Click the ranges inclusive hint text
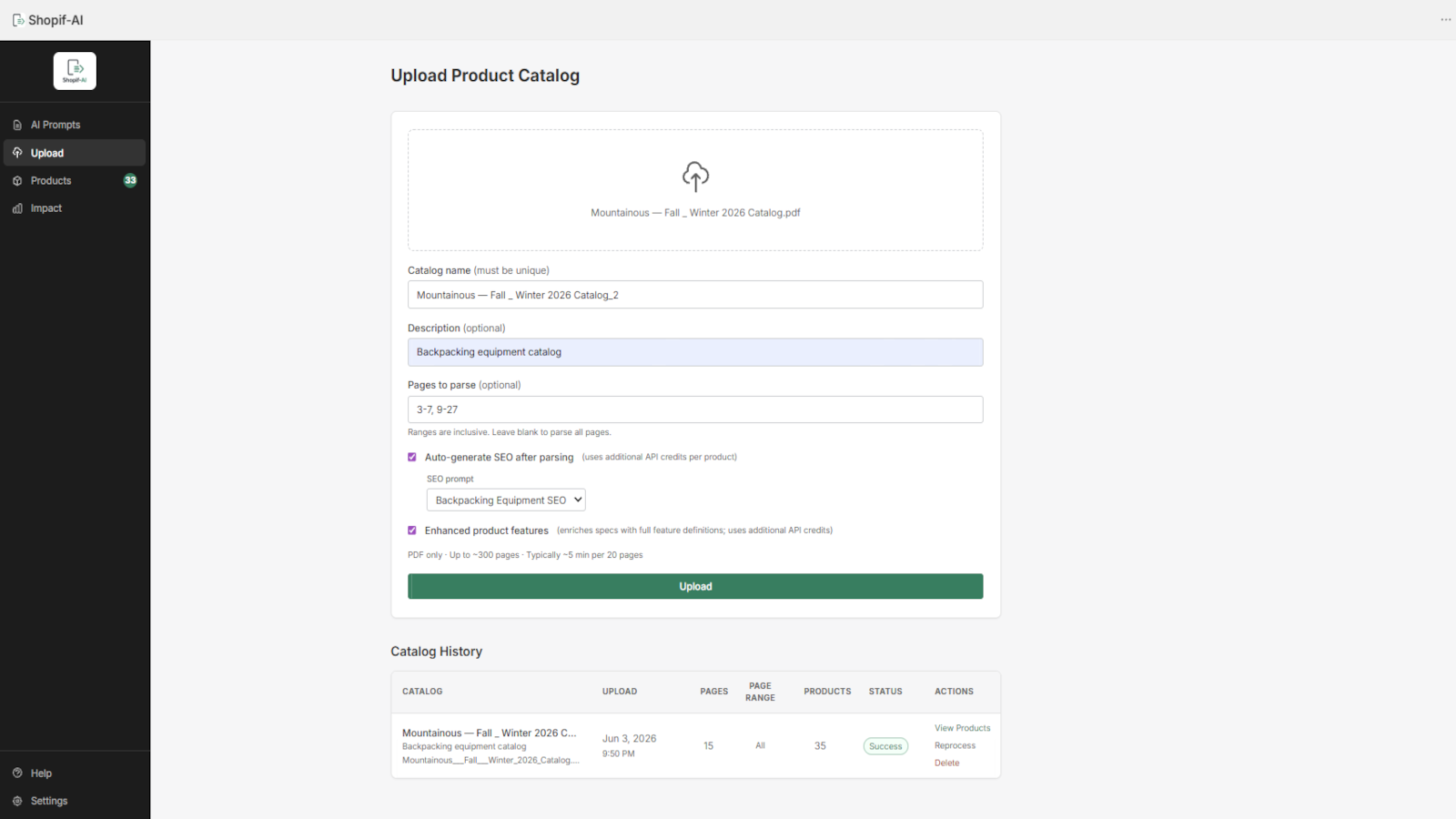 (x=510, y=432)
